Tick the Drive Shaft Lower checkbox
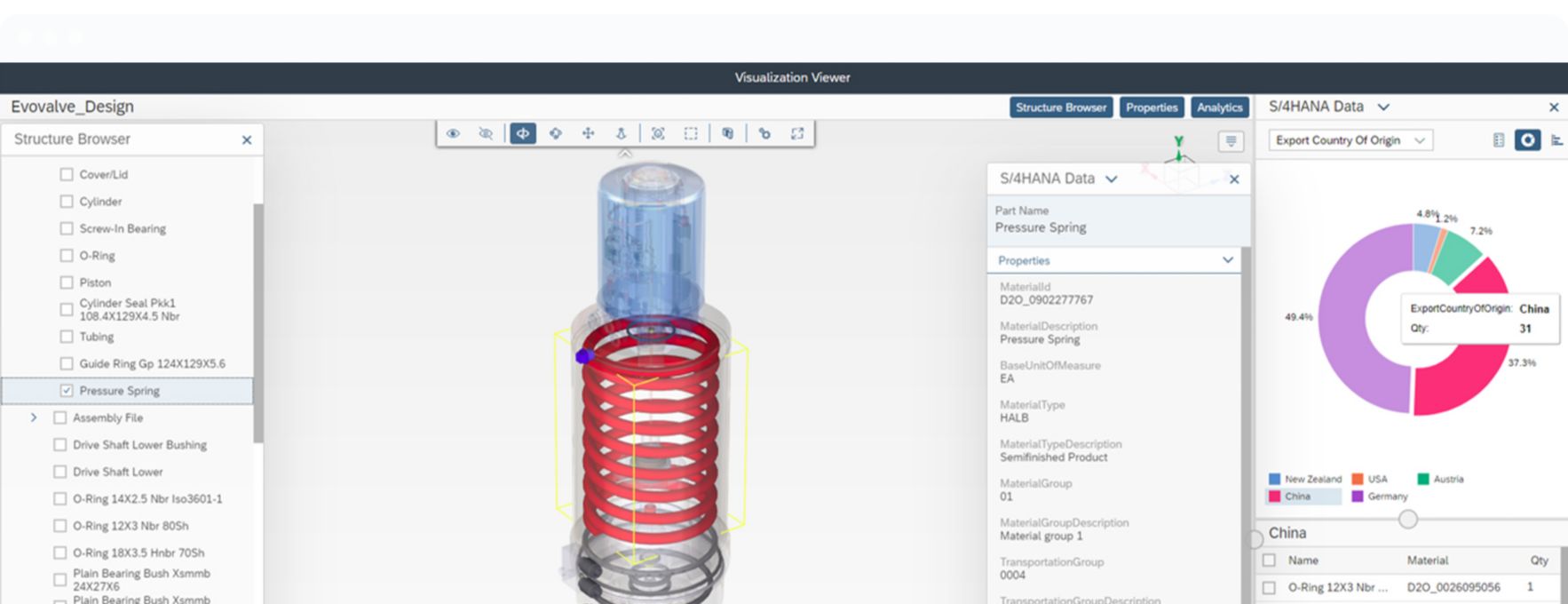 point(60,472)
